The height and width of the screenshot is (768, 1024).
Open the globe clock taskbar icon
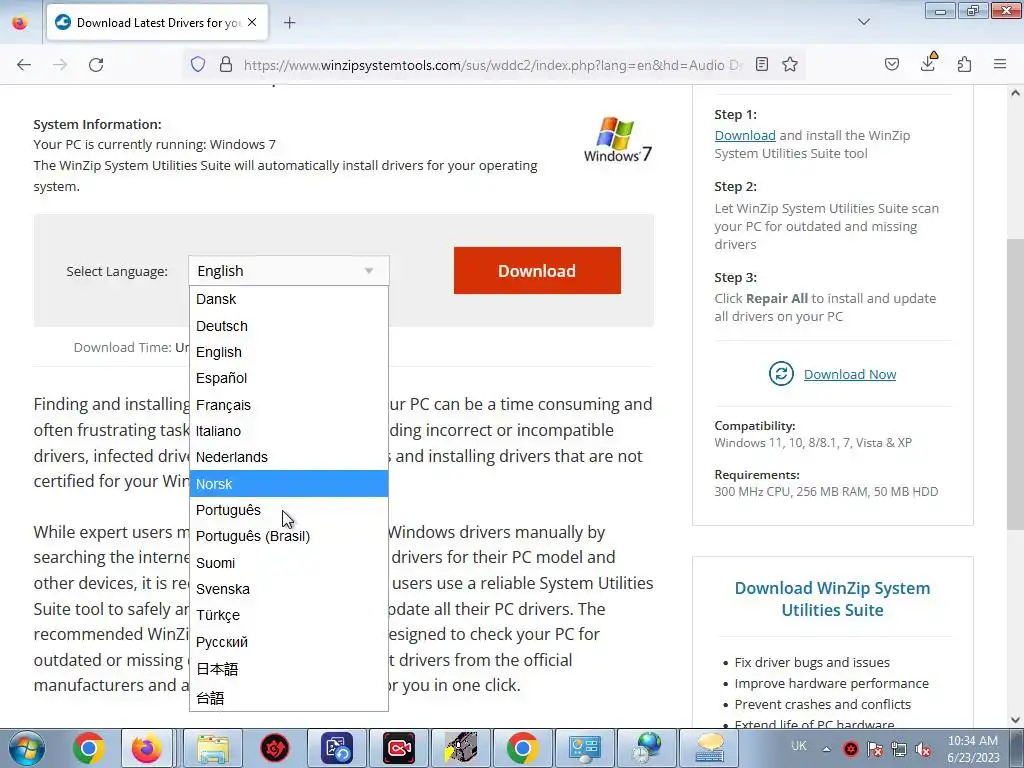coord(647,748)
